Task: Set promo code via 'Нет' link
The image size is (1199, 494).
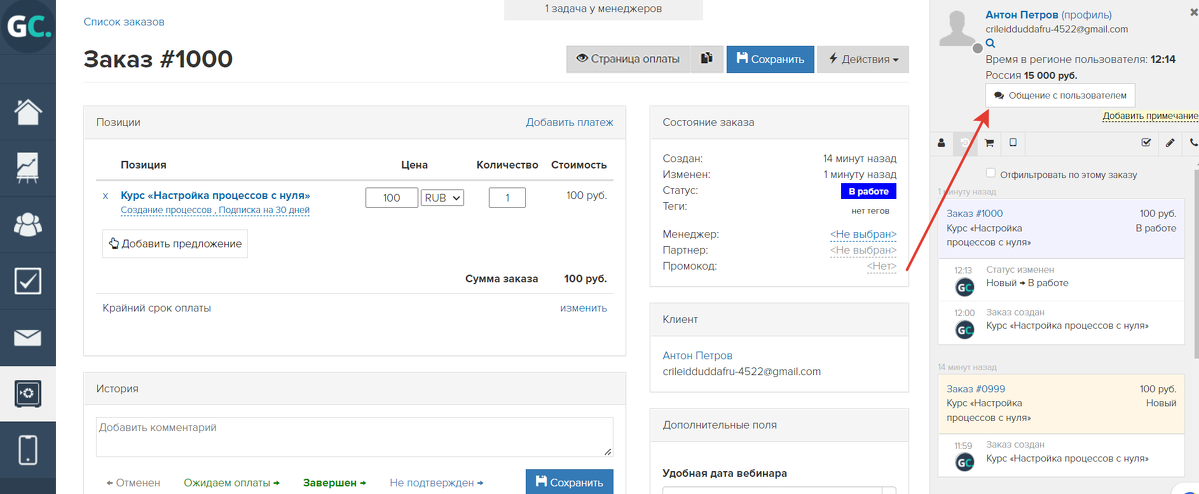Action: (x=882, y=266)
